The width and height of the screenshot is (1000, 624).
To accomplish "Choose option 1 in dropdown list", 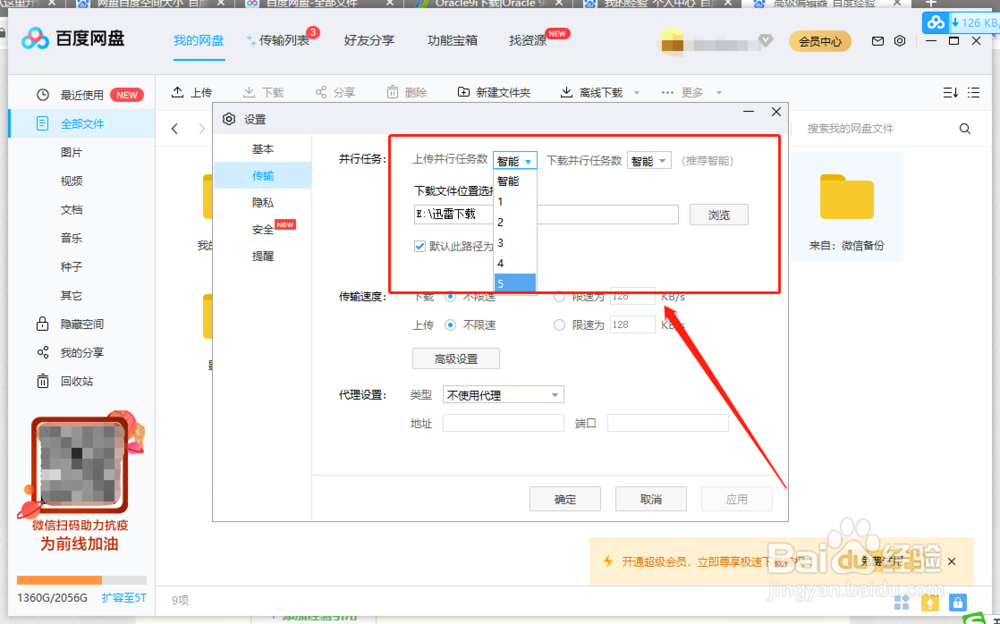I will [x=515, y=202].
